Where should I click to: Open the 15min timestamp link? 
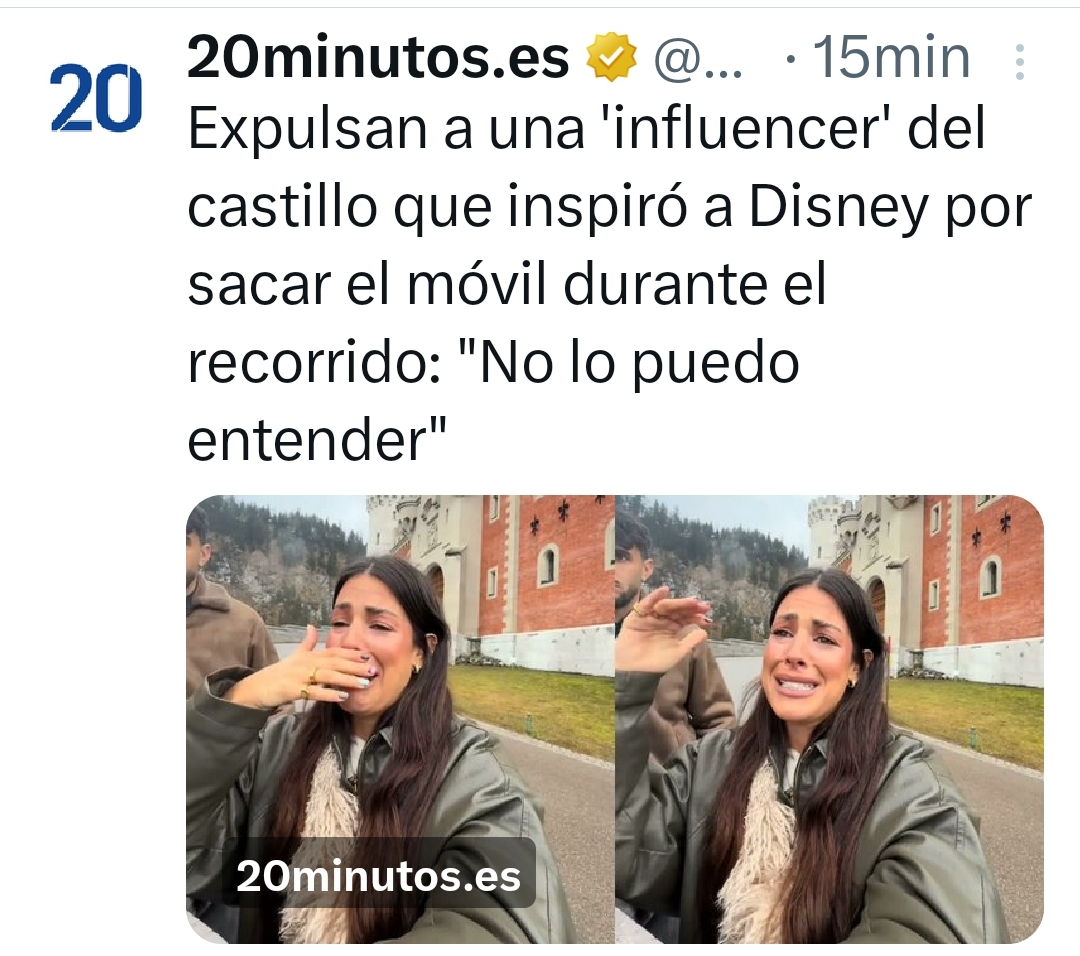[891, 57]
